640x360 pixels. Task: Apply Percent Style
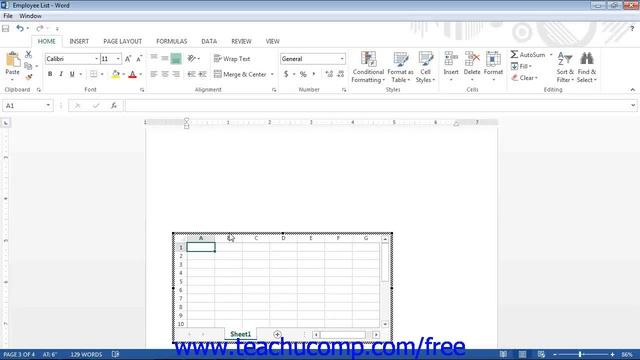(303, 74)
